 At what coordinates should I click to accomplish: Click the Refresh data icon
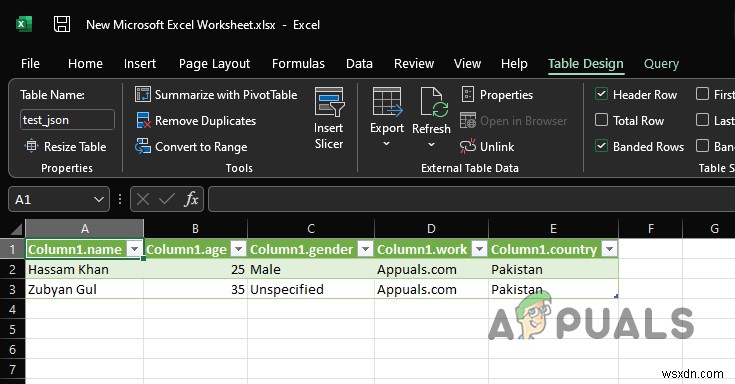click(x=434, y=102)
